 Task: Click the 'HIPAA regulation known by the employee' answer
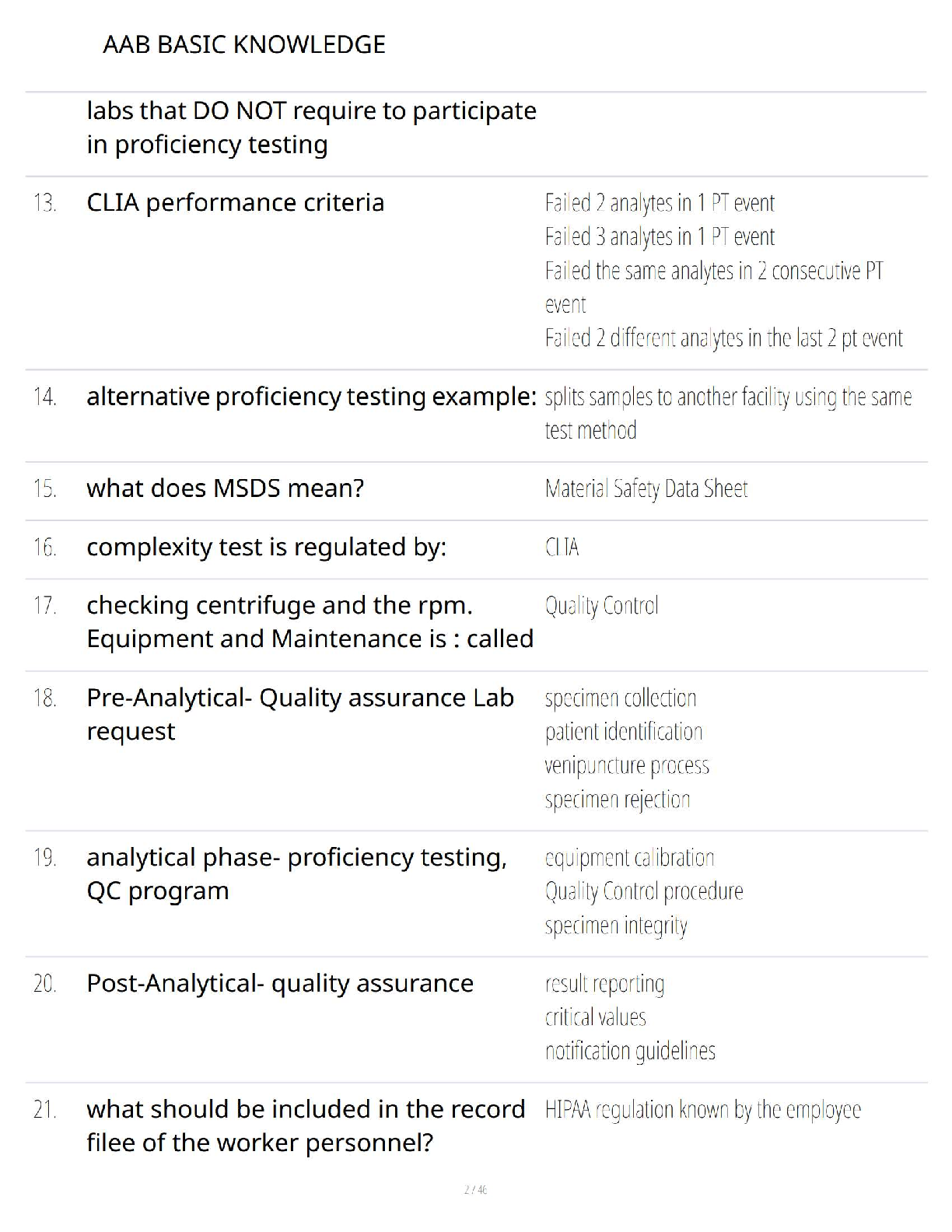pyautogui.click(x=702, y=1110)
